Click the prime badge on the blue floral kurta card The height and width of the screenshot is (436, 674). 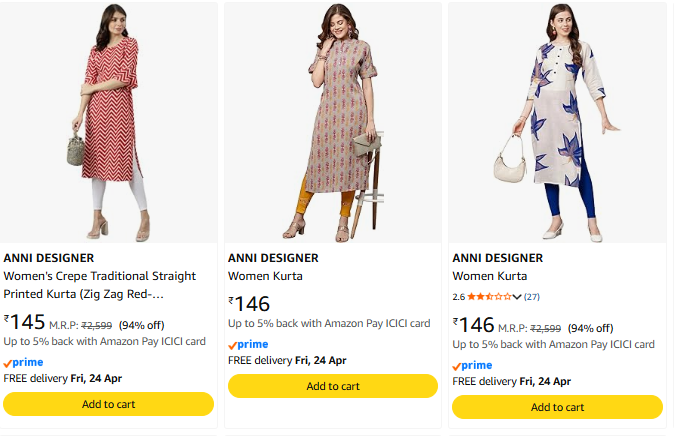point(473,365)
